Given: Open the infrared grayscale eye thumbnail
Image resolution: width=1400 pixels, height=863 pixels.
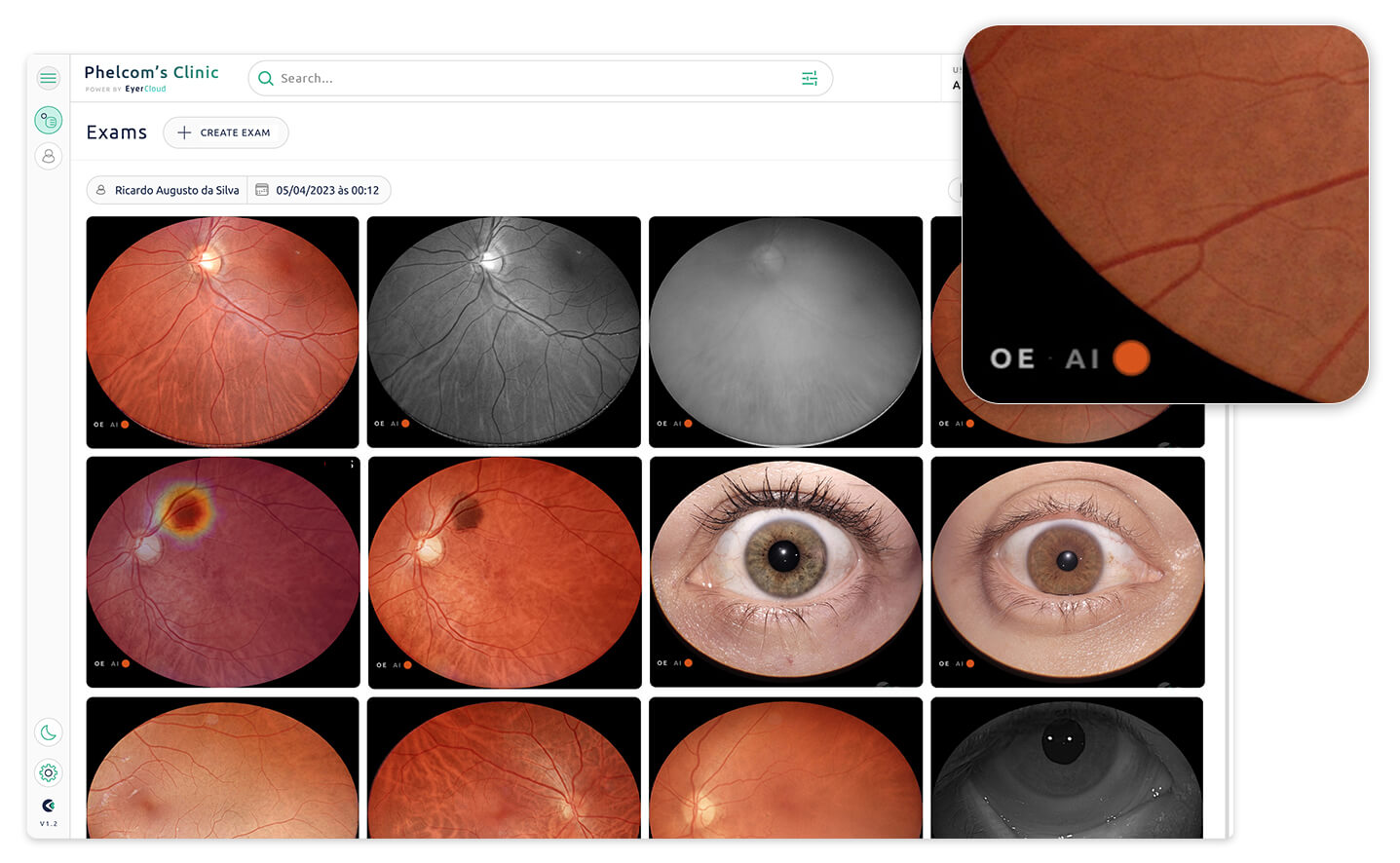Looking at the screenshot, I should coord(1067,768).
